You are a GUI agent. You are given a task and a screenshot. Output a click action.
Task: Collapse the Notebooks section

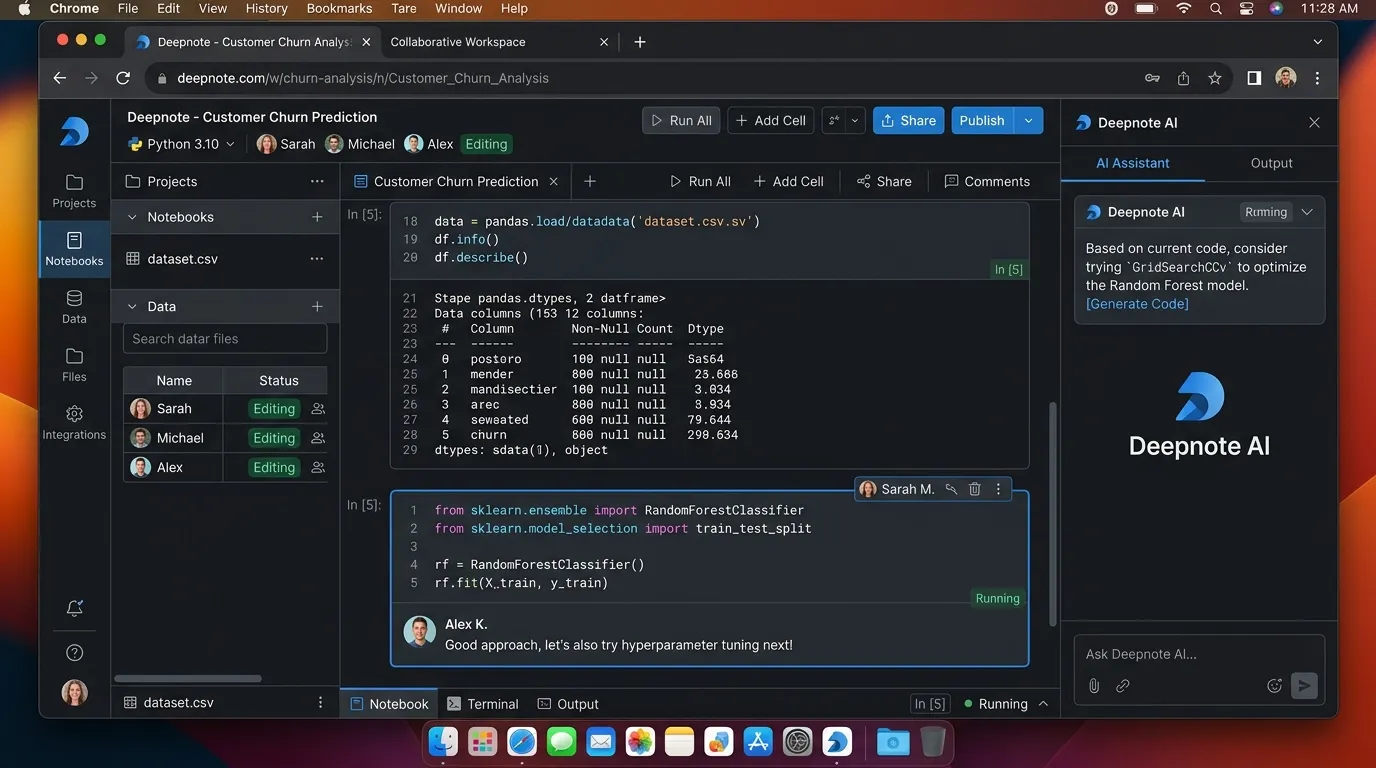coord(131,217)
